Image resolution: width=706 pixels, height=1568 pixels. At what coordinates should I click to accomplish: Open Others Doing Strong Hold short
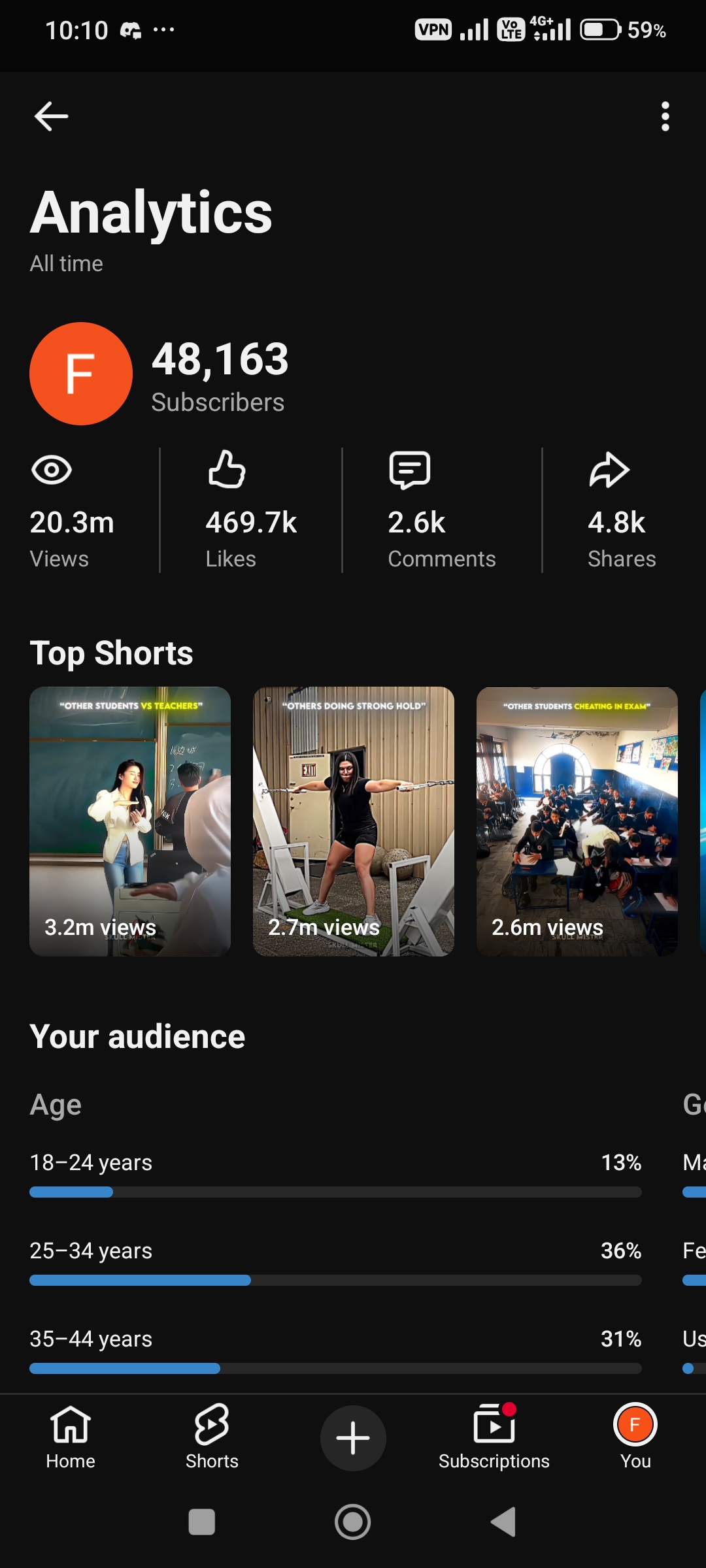(354, 821)
